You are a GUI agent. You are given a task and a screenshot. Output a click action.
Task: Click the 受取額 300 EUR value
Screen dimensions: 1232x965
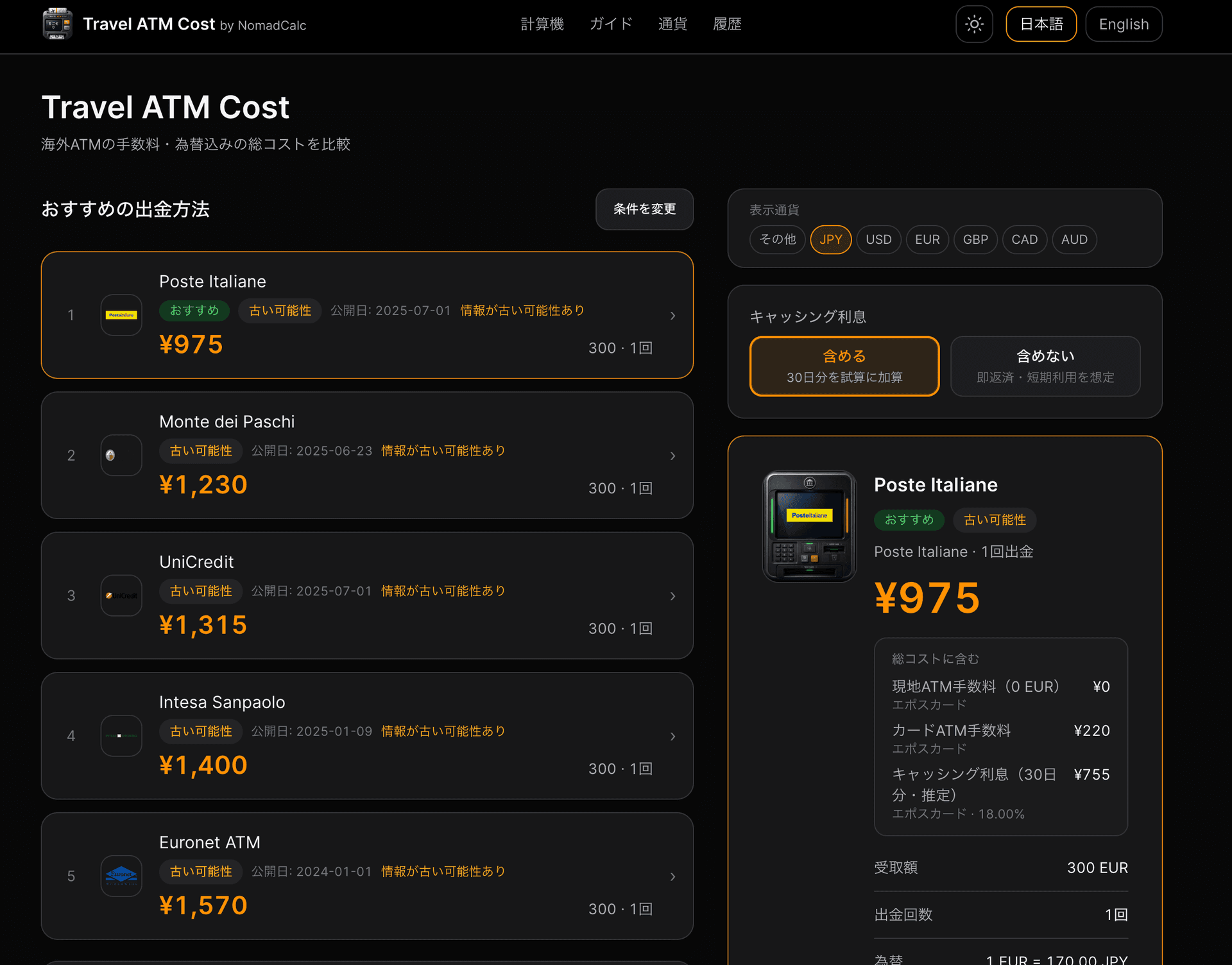(x=1097, y=868)
